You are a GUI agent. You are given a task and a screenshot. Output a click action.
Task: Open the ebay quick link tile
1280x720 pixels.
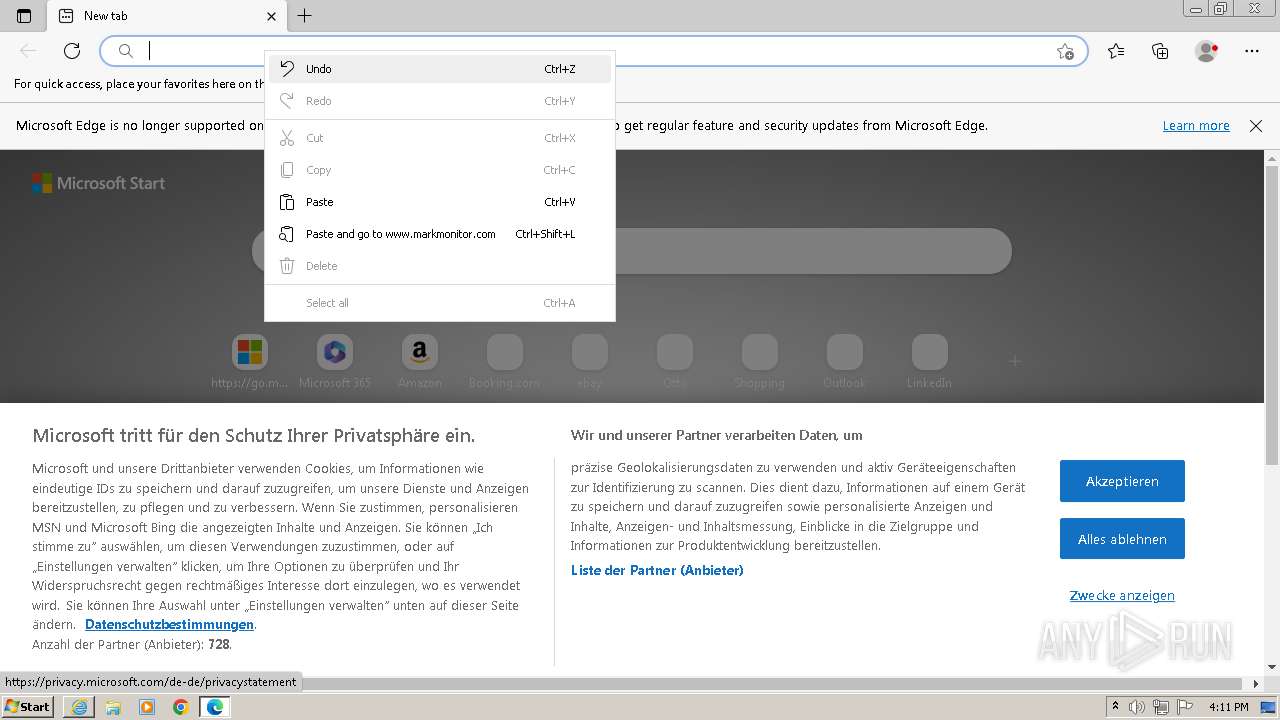tap(590, 362)
